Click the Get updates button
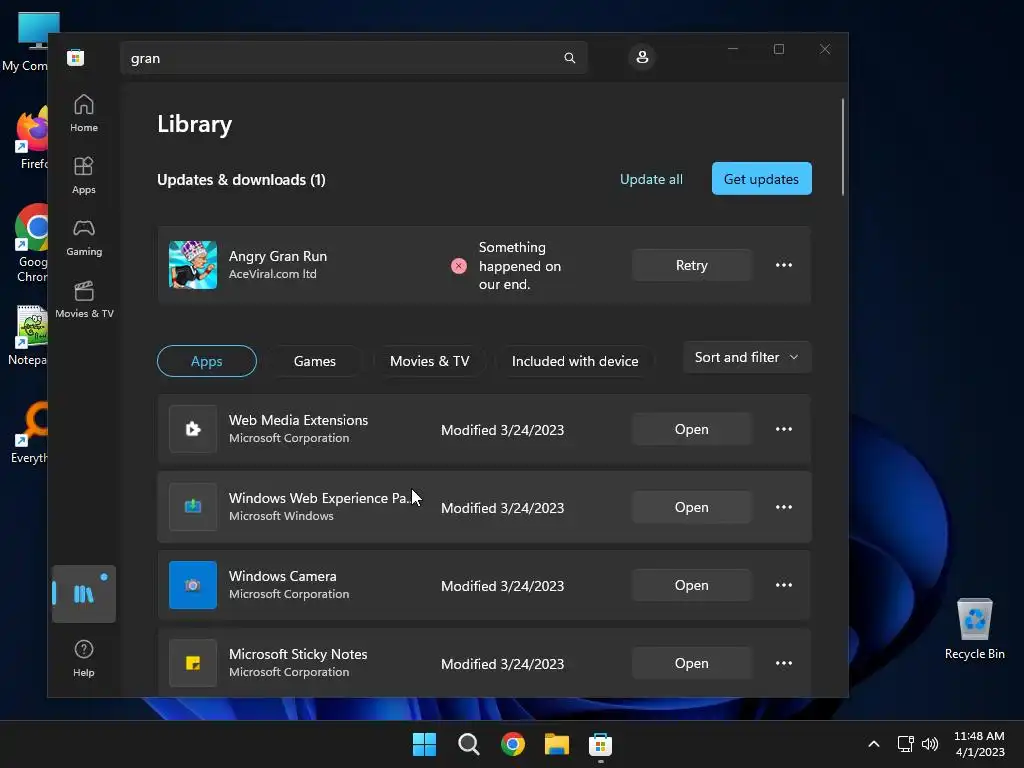 761,179
